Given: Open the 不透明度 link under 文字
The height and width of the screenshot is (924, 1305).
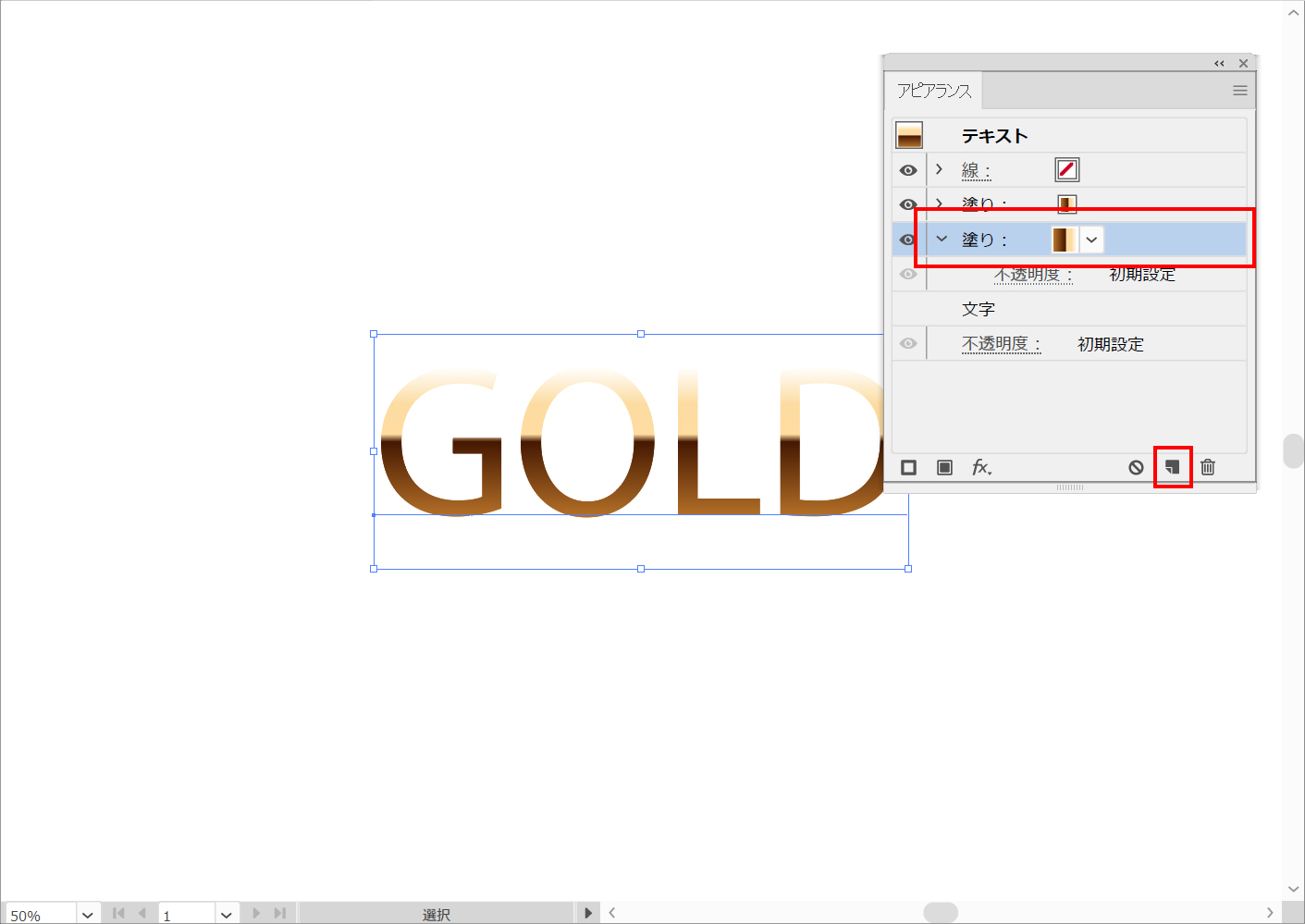Looking at the screenshot, I should 1001,344.
